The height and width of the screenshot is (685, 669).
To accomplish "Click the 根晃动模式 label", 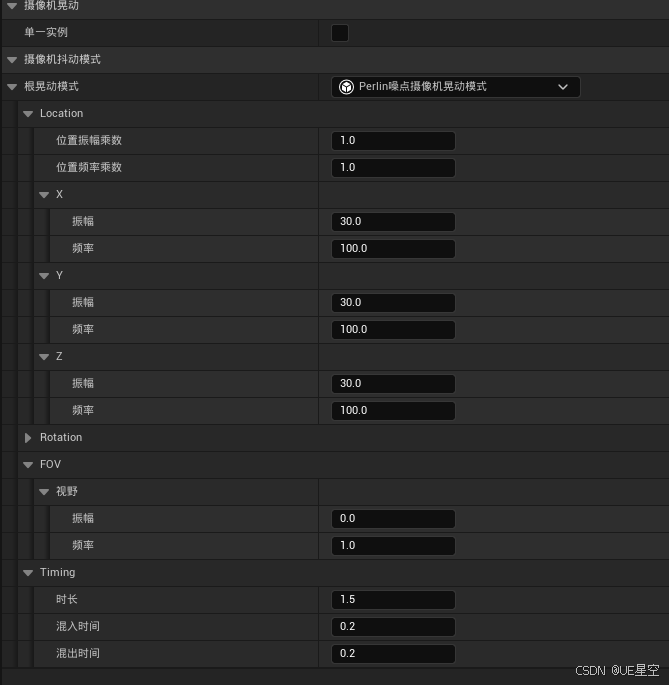I will coord(51,86).
